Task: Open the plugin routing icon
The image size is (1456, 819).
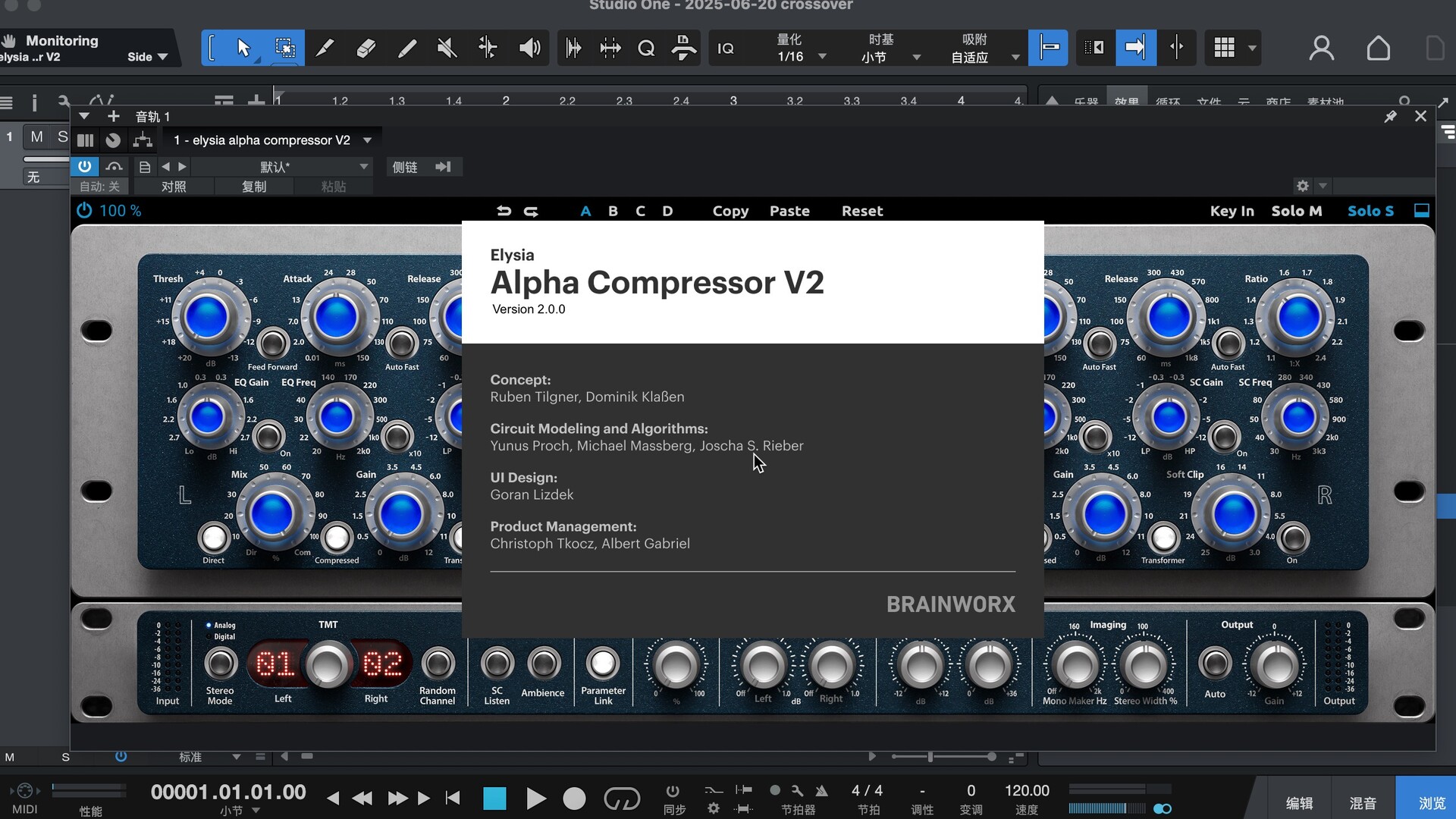Action: click(143, 140)
